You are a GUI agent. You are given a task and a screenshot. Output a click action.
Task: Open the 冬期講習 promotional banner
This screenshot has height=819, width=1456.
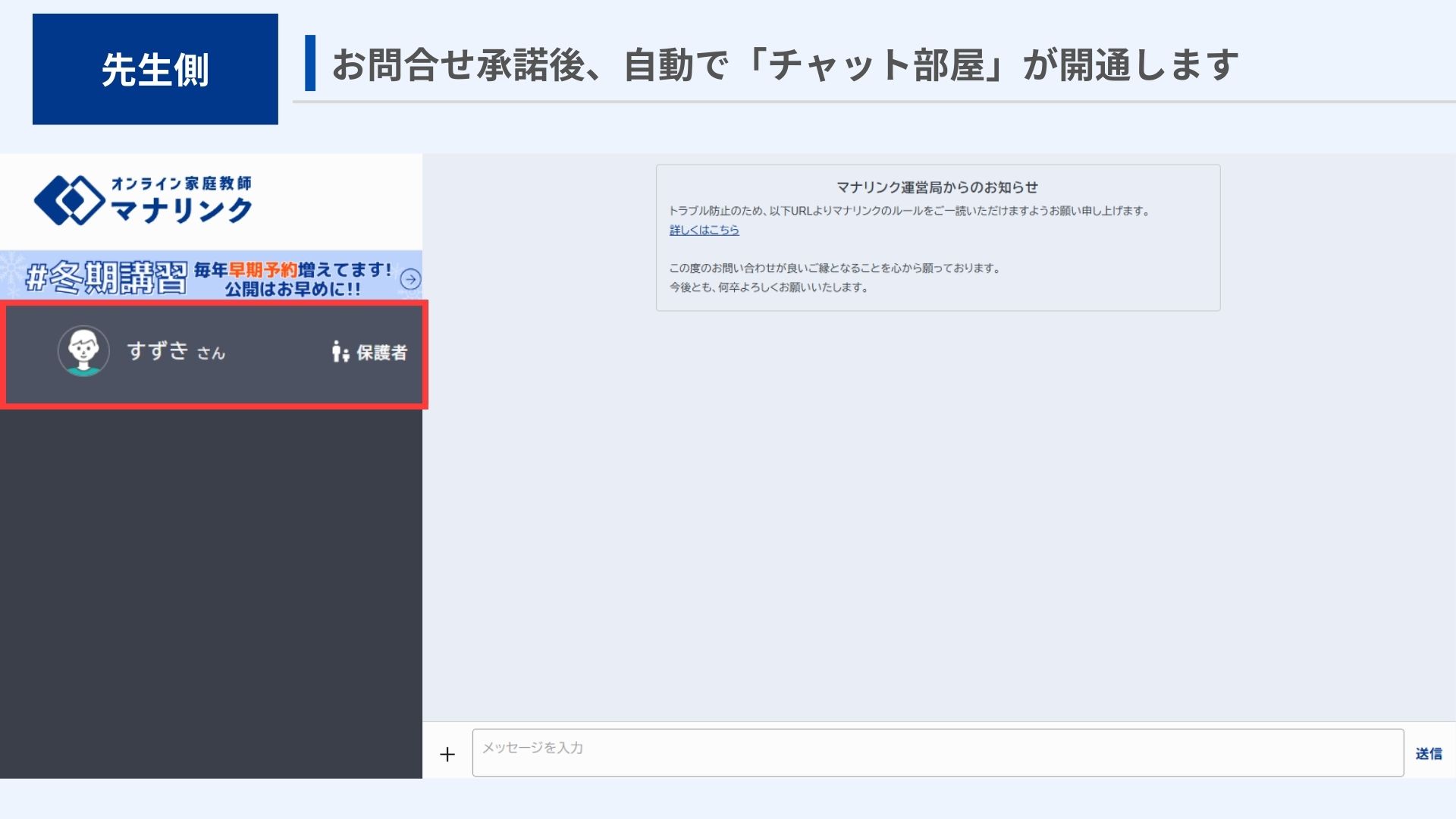pos(211,276)
